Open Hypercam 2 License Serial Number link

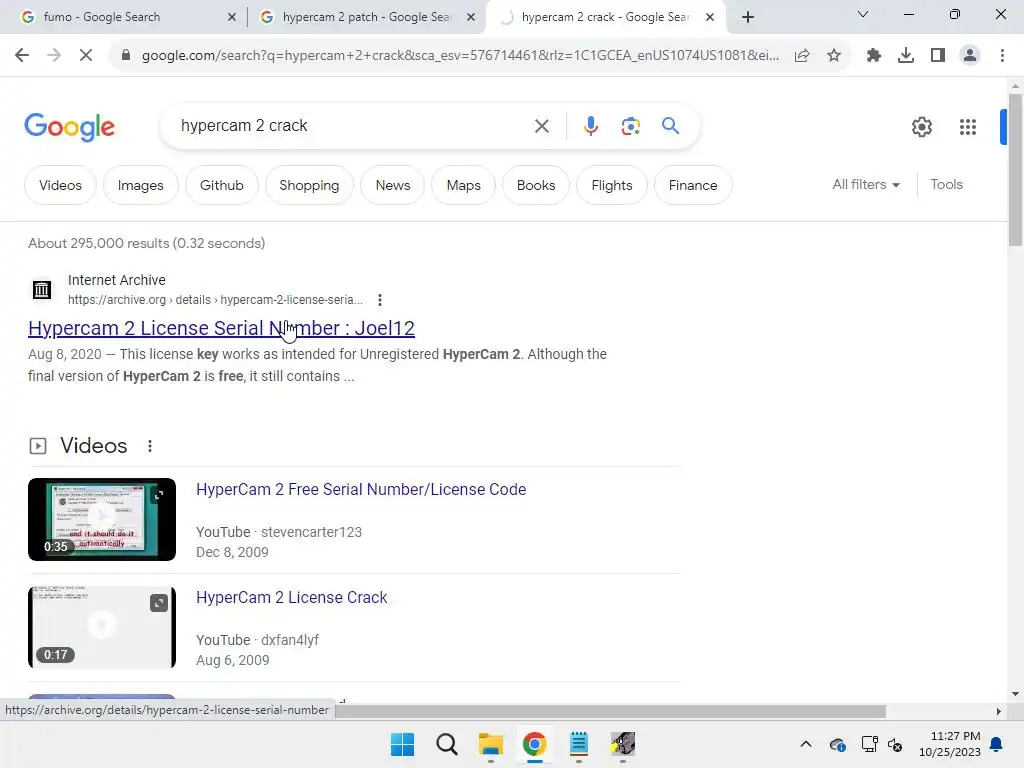click(221, 328)
